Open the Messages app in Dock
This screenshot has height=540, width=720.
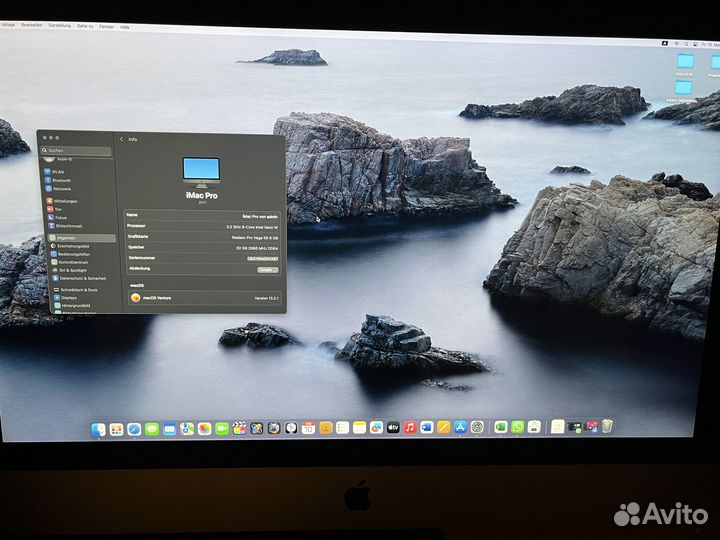tap(152, 429)
